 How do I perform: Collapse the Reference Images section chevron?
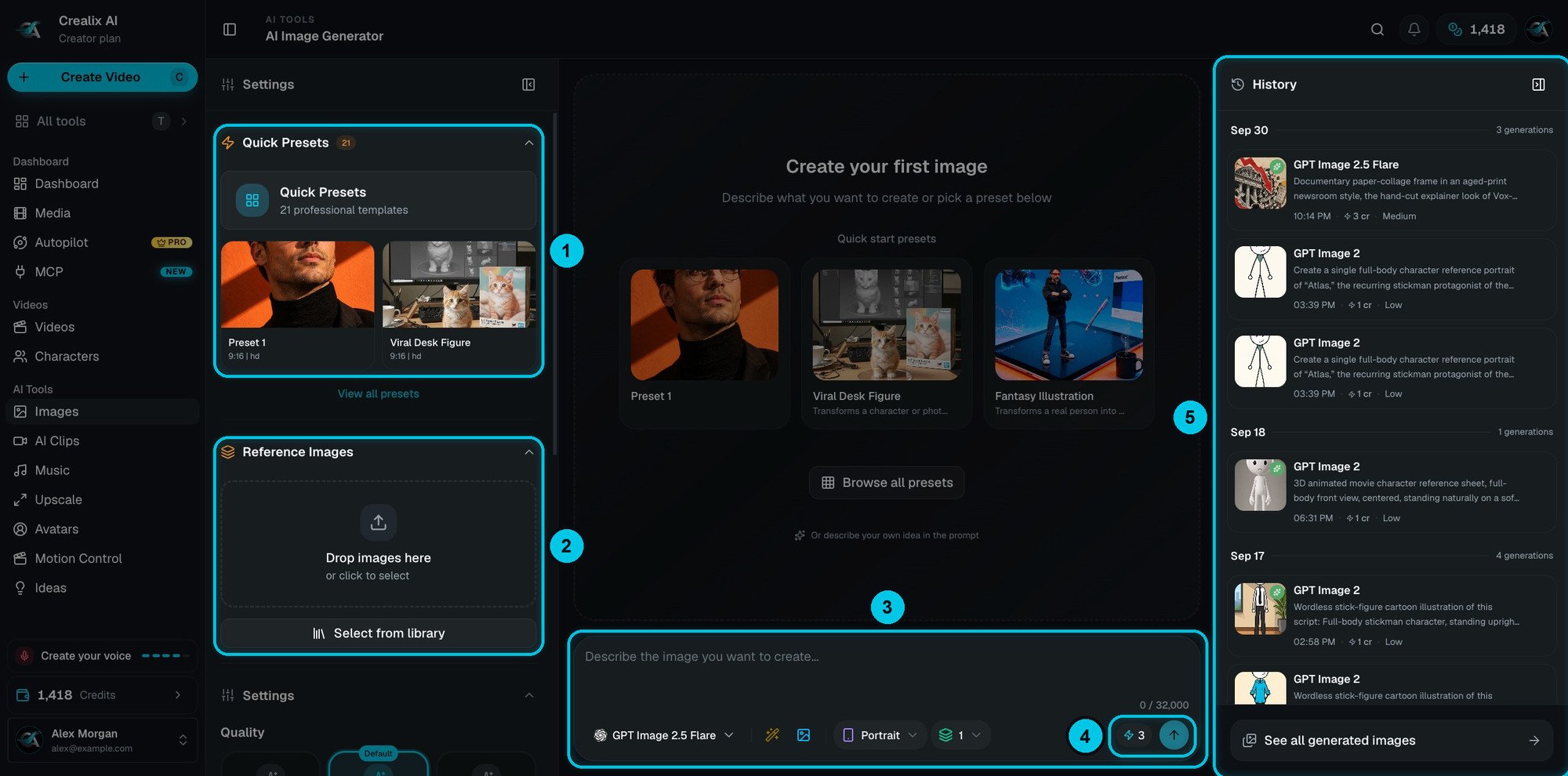coord(529,452)
